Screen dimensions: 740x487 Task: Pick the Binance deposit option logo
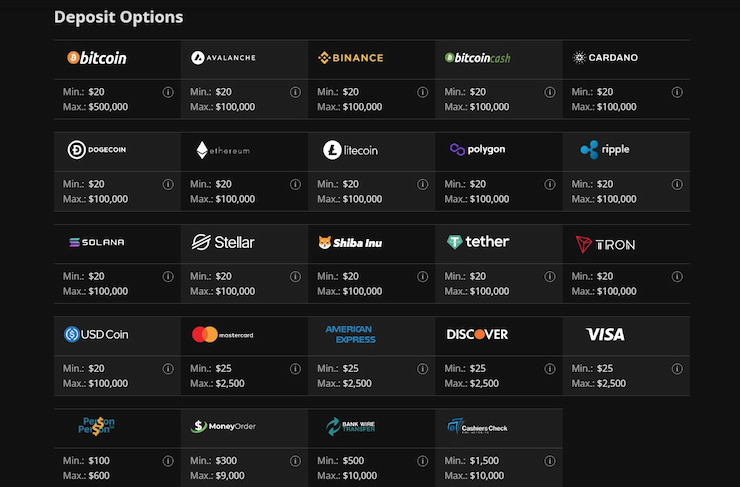click(x=351, y=58)
